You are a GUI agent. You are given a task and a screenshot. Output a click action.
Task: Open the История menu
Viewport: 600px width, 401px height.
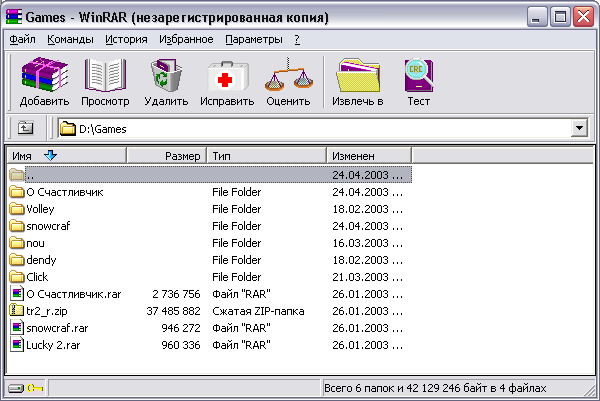click(126, 39)
